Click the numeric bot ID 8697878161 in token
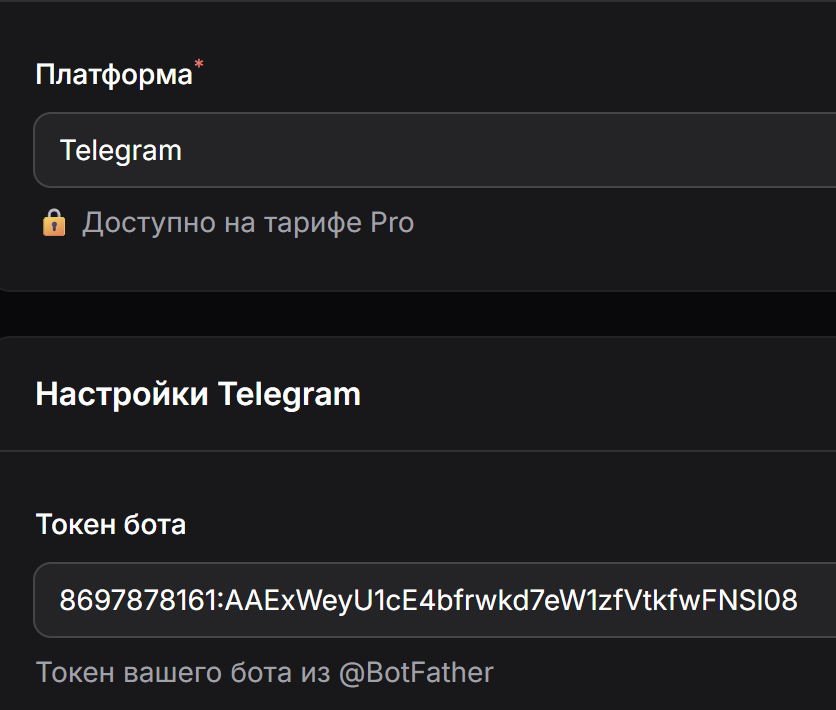The height and width of the screenshot is (710, 836). [x=138, y=600]
